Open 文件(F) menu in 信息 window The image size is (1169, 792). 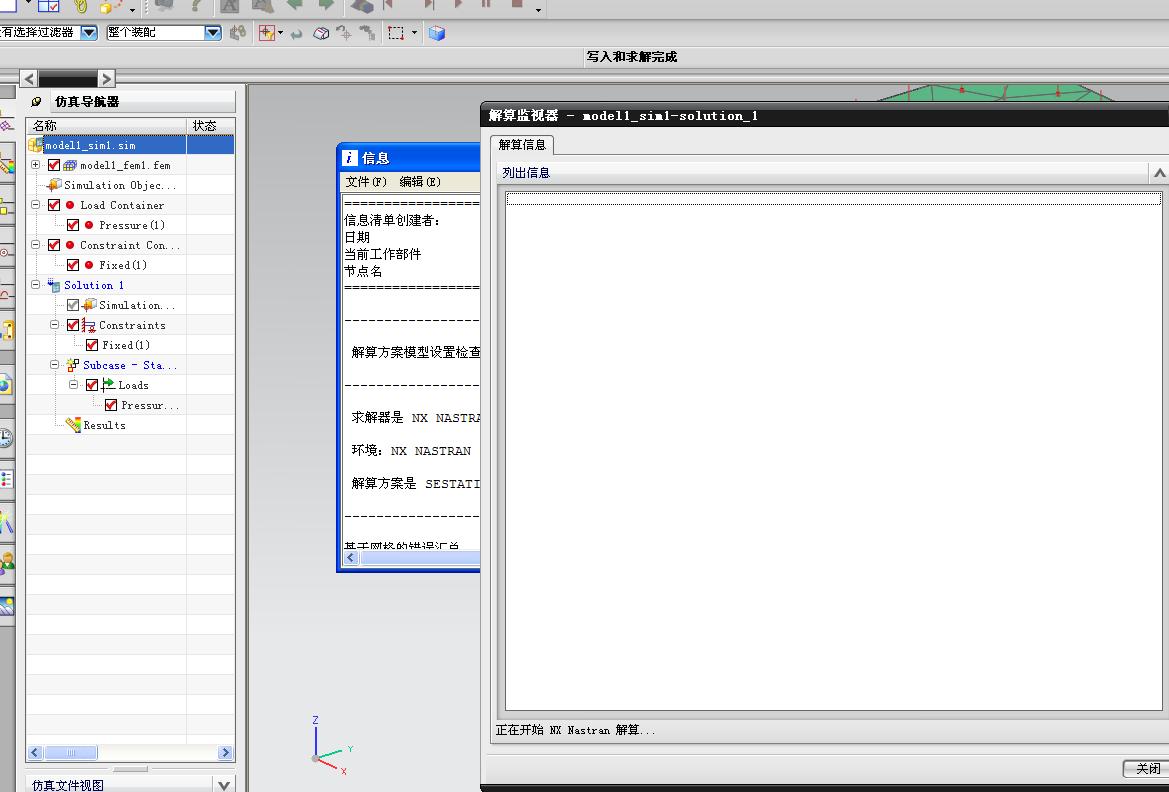pos(366,181)
